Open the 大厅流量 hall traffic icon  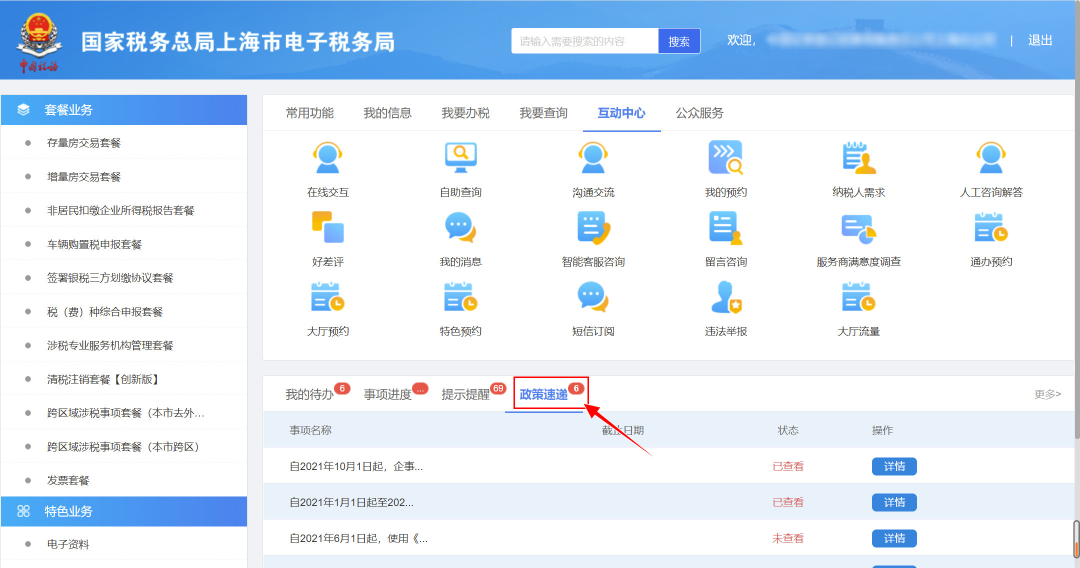click(858, 298)
